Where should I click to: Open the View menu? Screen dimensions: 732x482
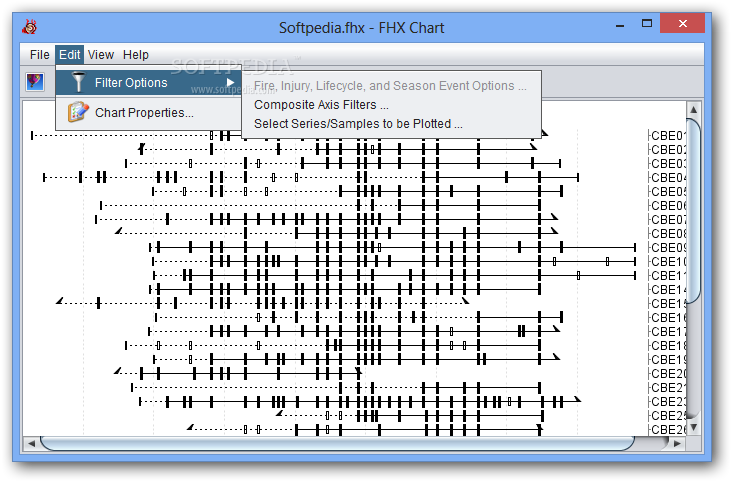point(101,55)
